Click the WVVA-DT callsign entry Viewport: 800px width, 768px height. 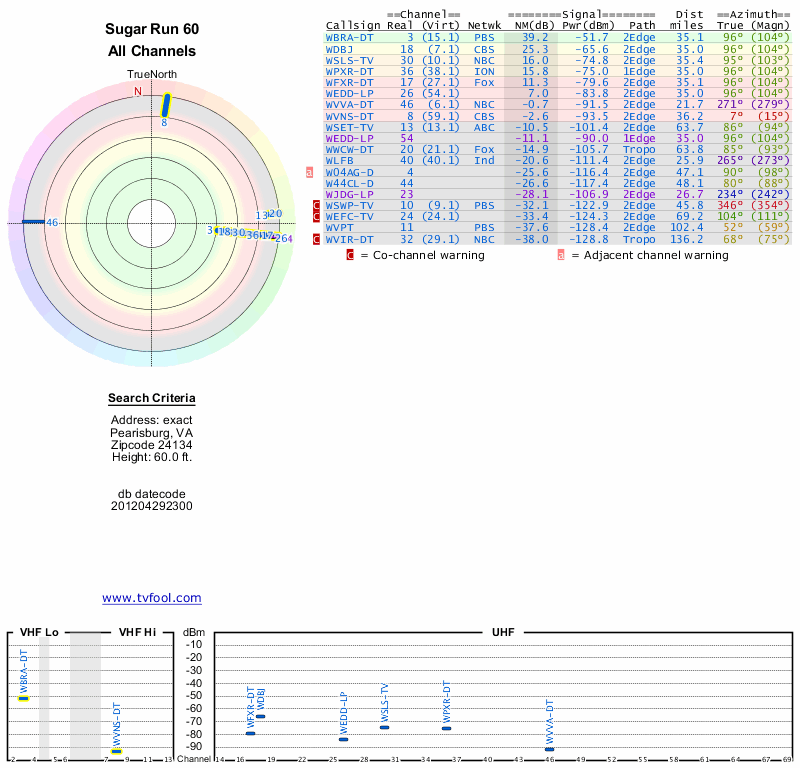tap(349, 104)
